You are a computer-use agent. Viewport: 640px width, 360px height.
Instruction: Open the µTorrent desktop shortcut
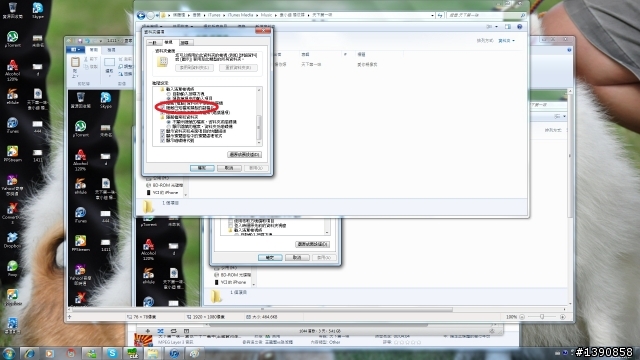point(12,39)
